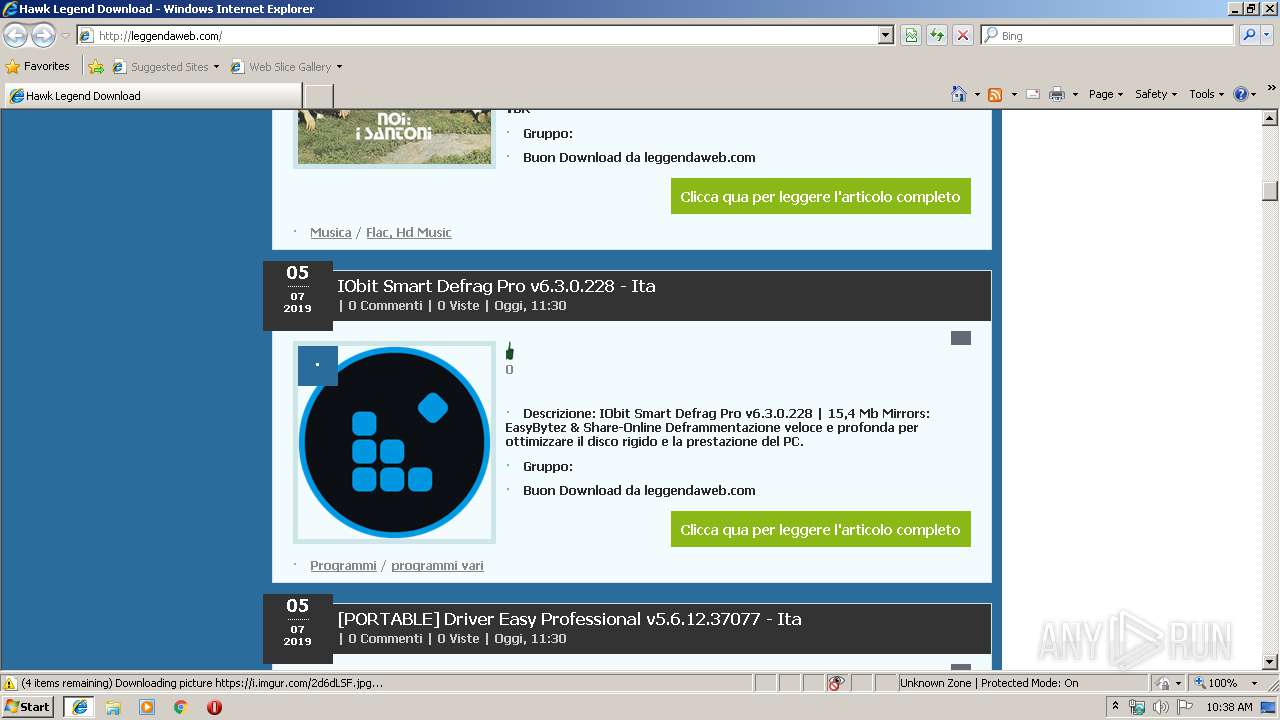Expand the address bar history dropdown
Image resolution: width=1280 pixels, height=720 pixels.
pyautogui.click(x=886, y=36)
